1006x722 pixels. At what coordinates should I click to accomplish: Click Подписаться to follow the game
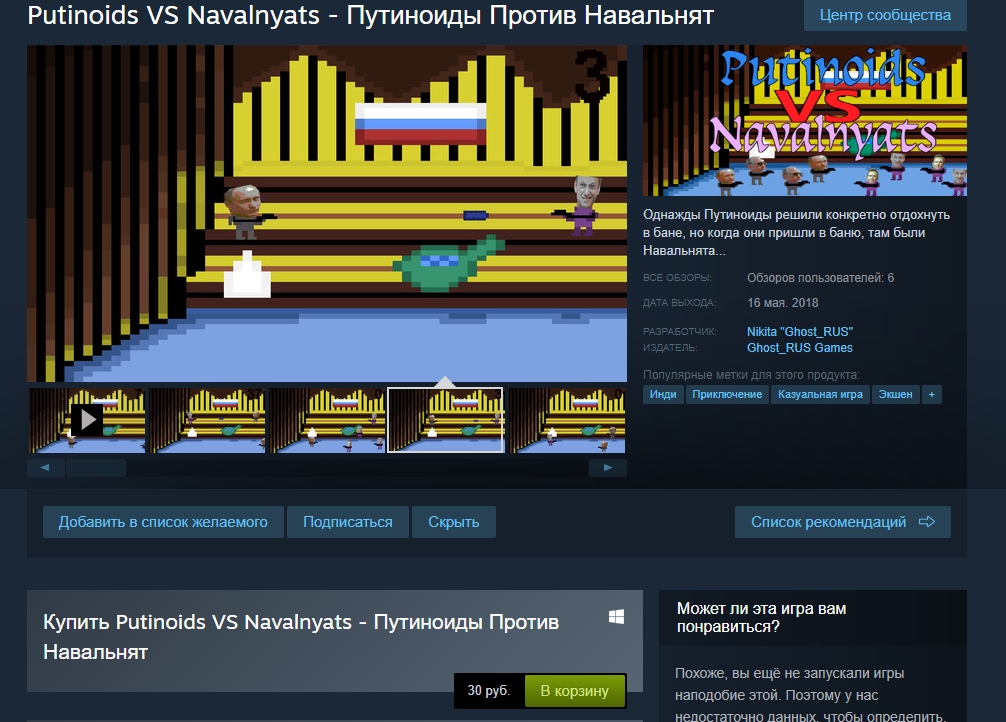[x=347, y=522]
